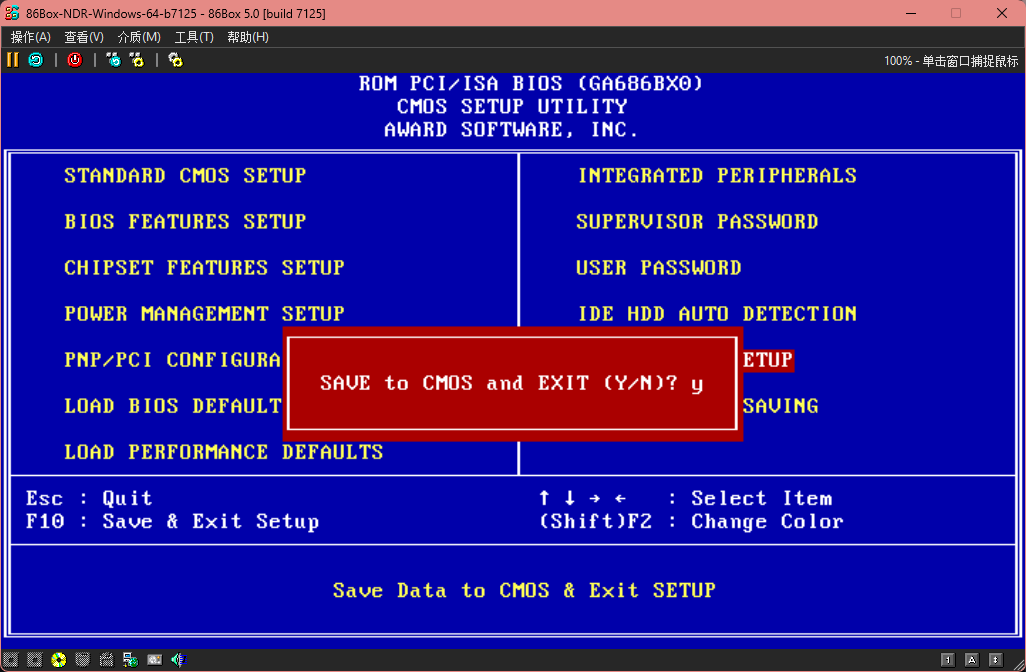
Task: Select USER PASSWORD
Action: point(659,268)
